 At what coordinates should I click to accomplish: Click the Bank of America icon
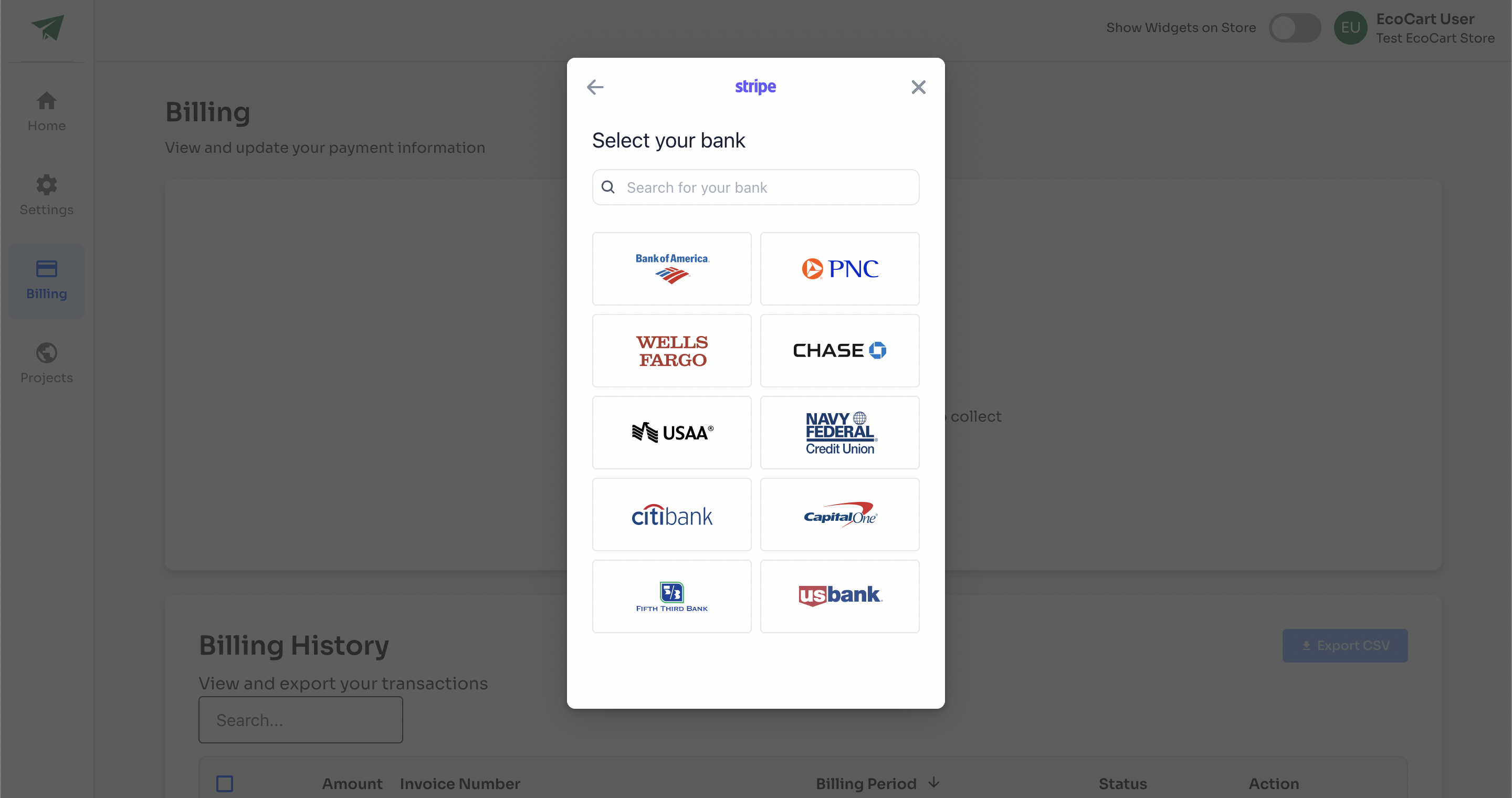672,268
